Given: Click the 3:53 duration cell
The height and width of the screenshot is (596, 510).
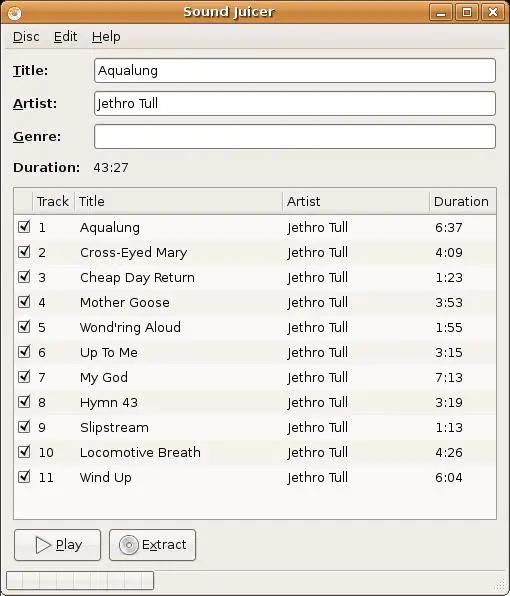Looking at the screenshot, I should [x=449, y=303].
